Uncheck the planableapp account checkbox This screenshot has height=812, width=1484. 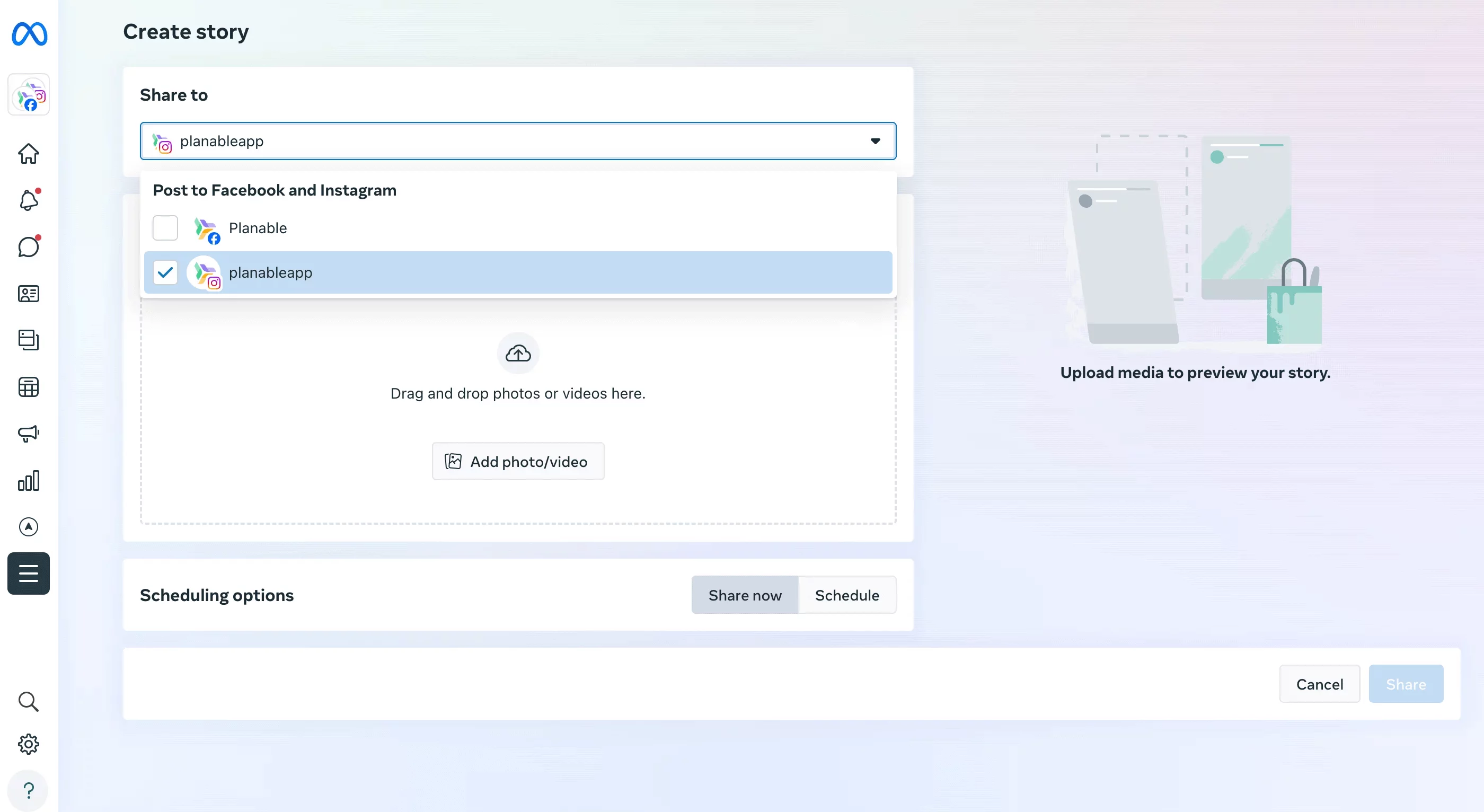[x=165, y=272]
